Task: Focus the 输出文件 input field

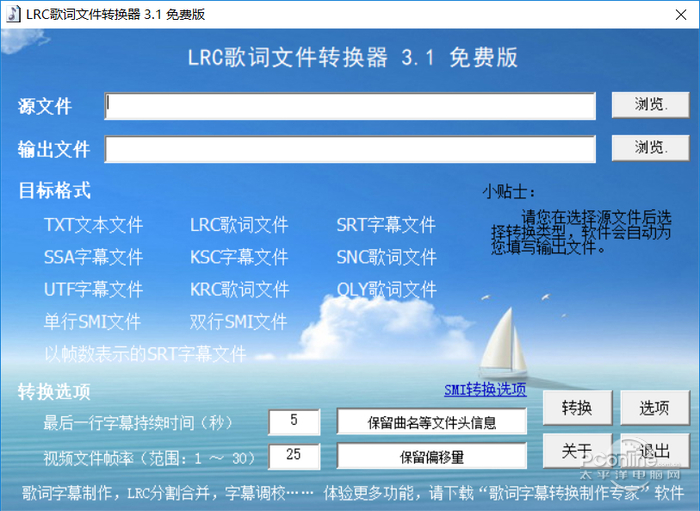Action: [350, 149]
